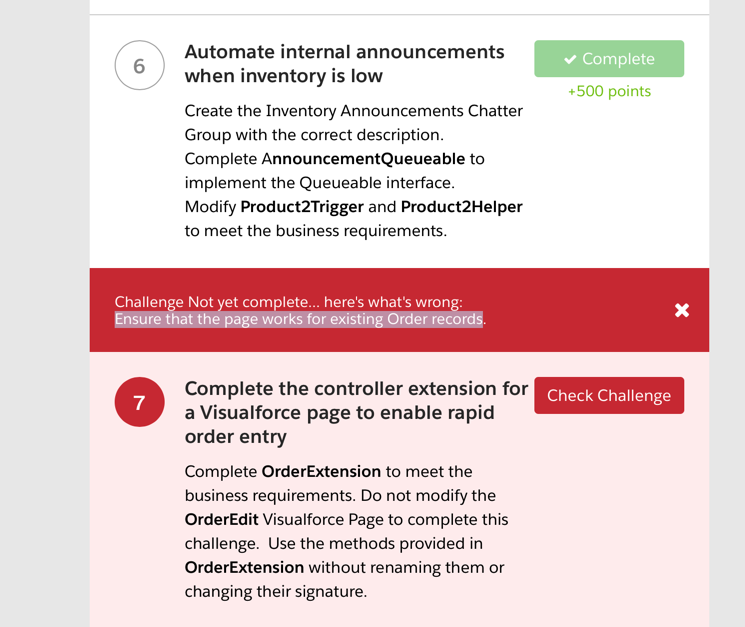
Task: Click 'changing their signature' text in step 7
Action: [275, 591]
